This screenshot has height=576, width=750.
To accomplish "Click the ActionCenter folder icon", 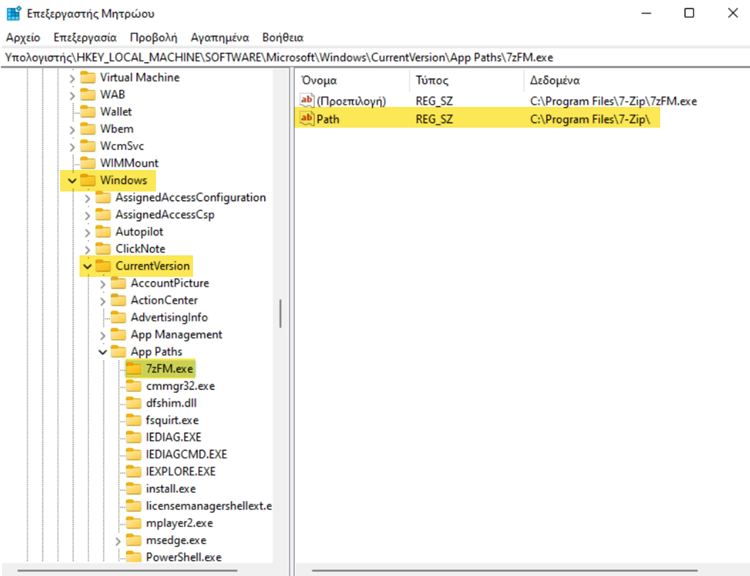I will [x=119, y=300].
